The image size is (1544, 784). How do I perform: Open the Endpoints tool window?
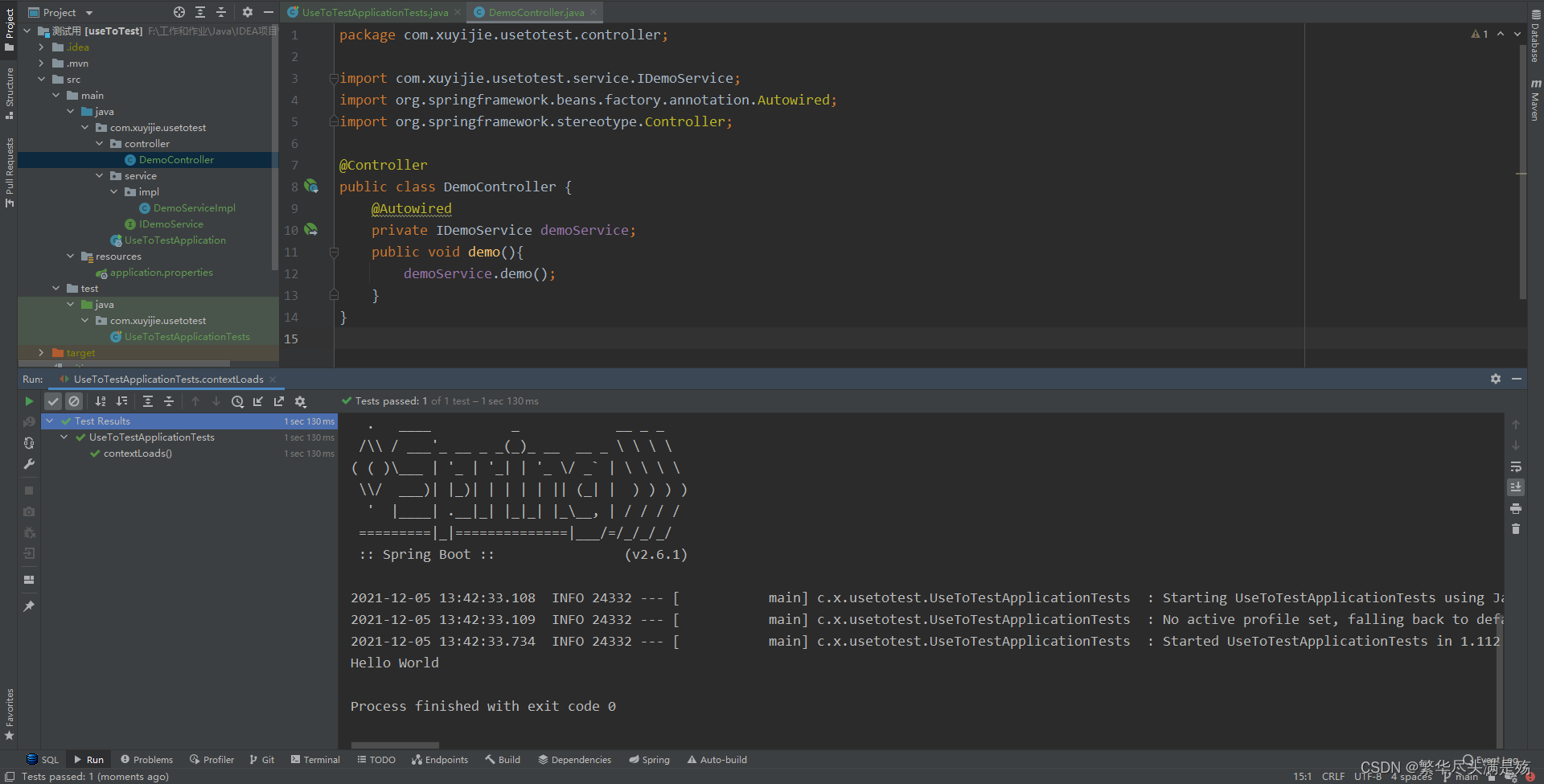coord(440,760)
